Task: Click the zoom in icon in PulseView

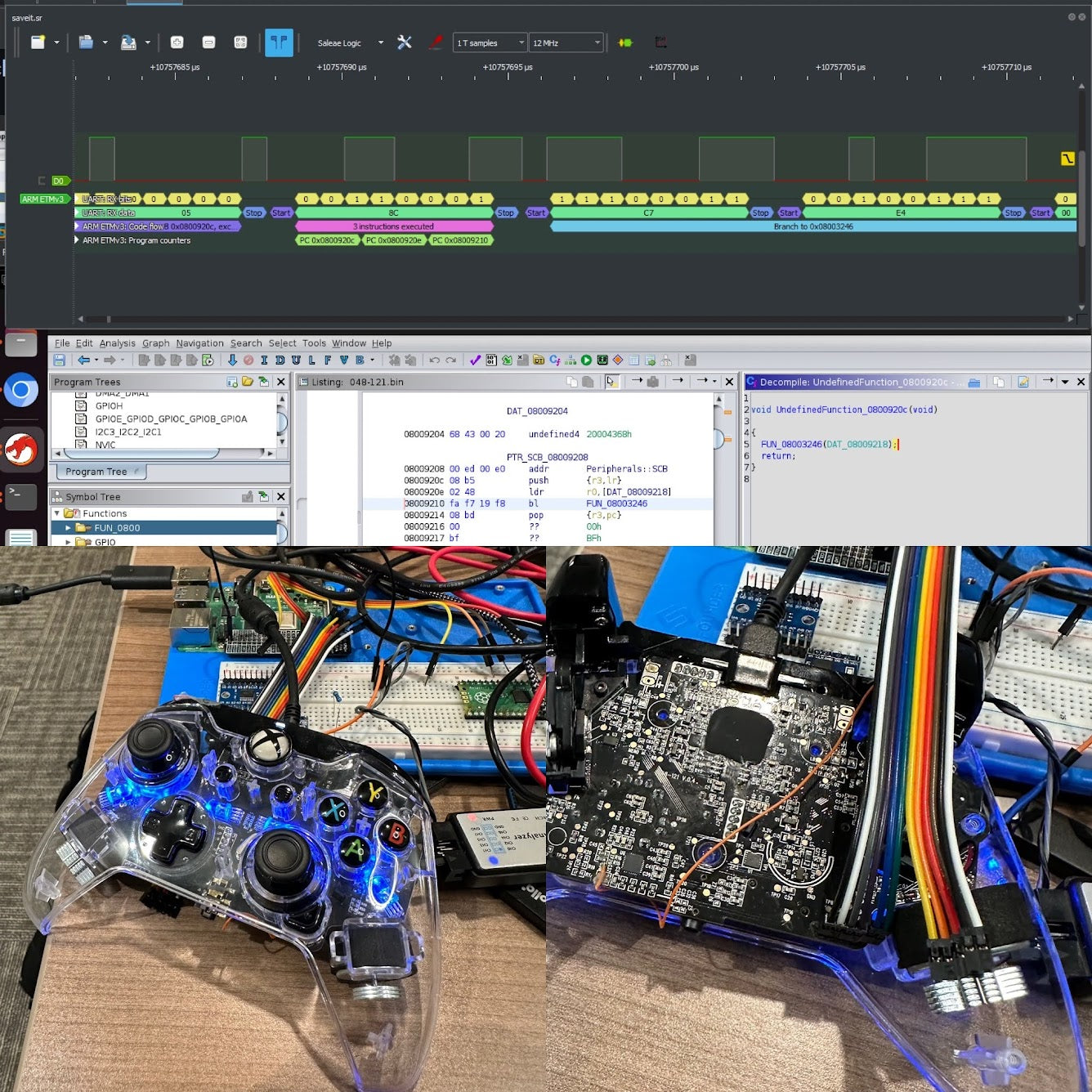Action: coord(177,43)
